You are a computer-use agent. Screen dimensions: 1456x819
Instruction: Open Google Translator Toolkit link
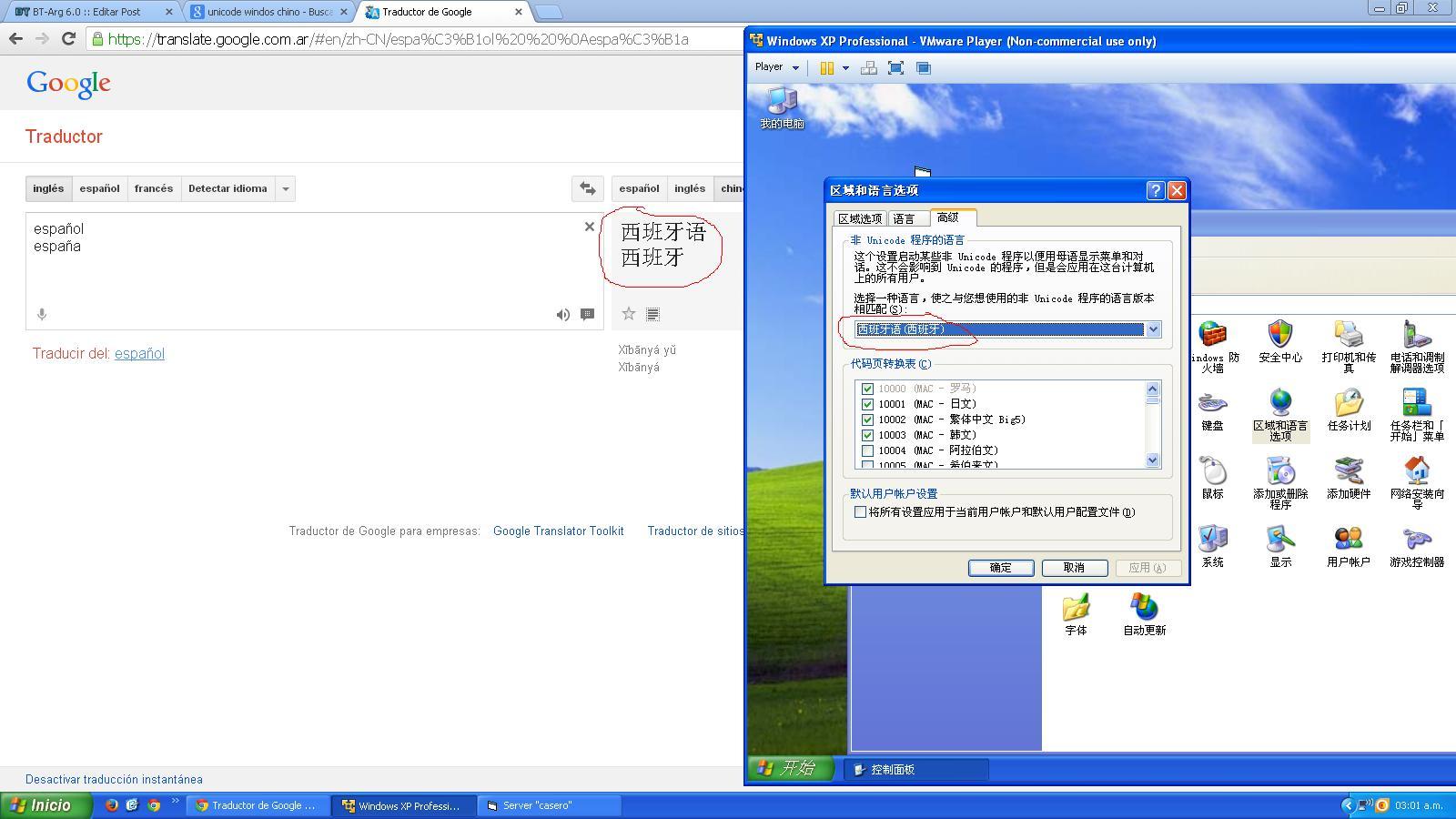click(x=559, y=531)
